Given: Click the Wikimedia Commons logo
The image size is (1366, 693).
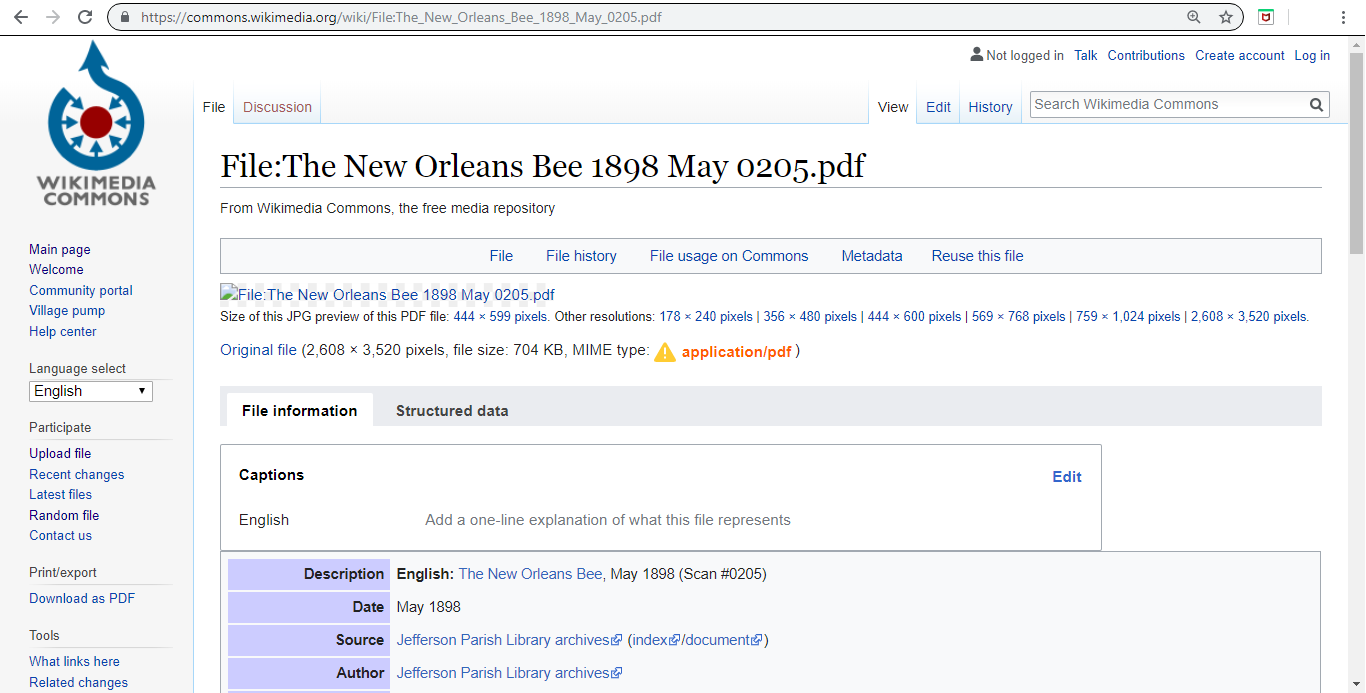Looking at the screenshot, I should tap(96, 124).
